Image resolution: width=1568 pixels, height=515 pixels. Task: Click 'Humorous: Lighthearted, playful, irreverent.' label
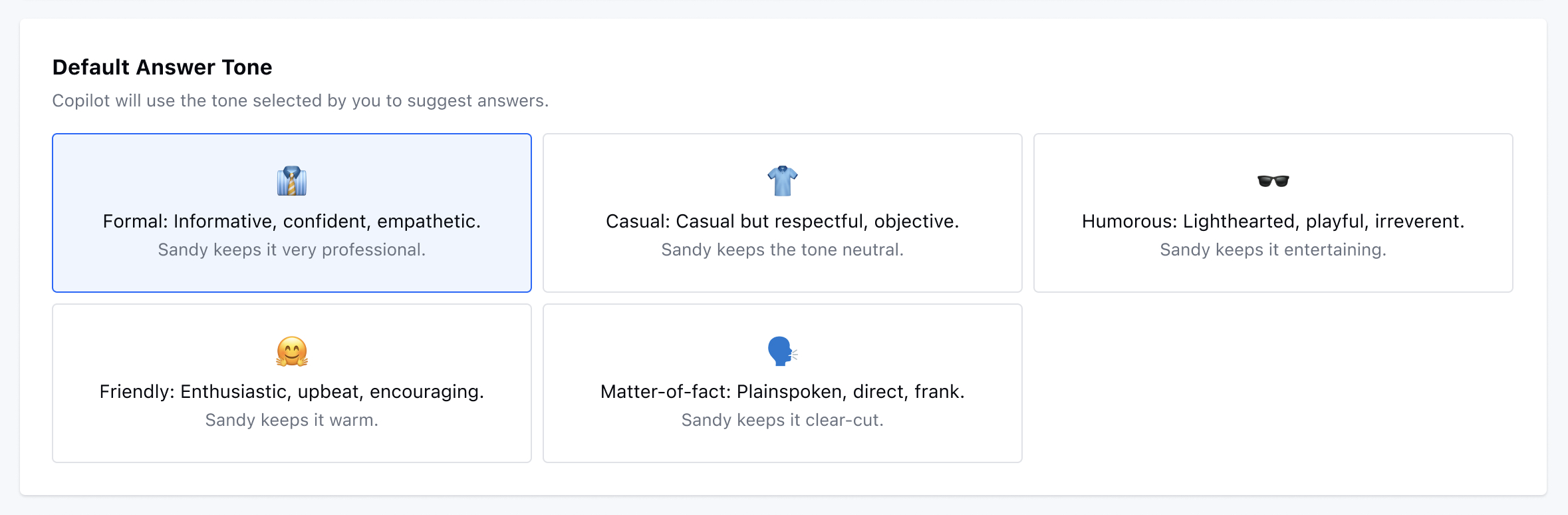[x=1273, y=222]
